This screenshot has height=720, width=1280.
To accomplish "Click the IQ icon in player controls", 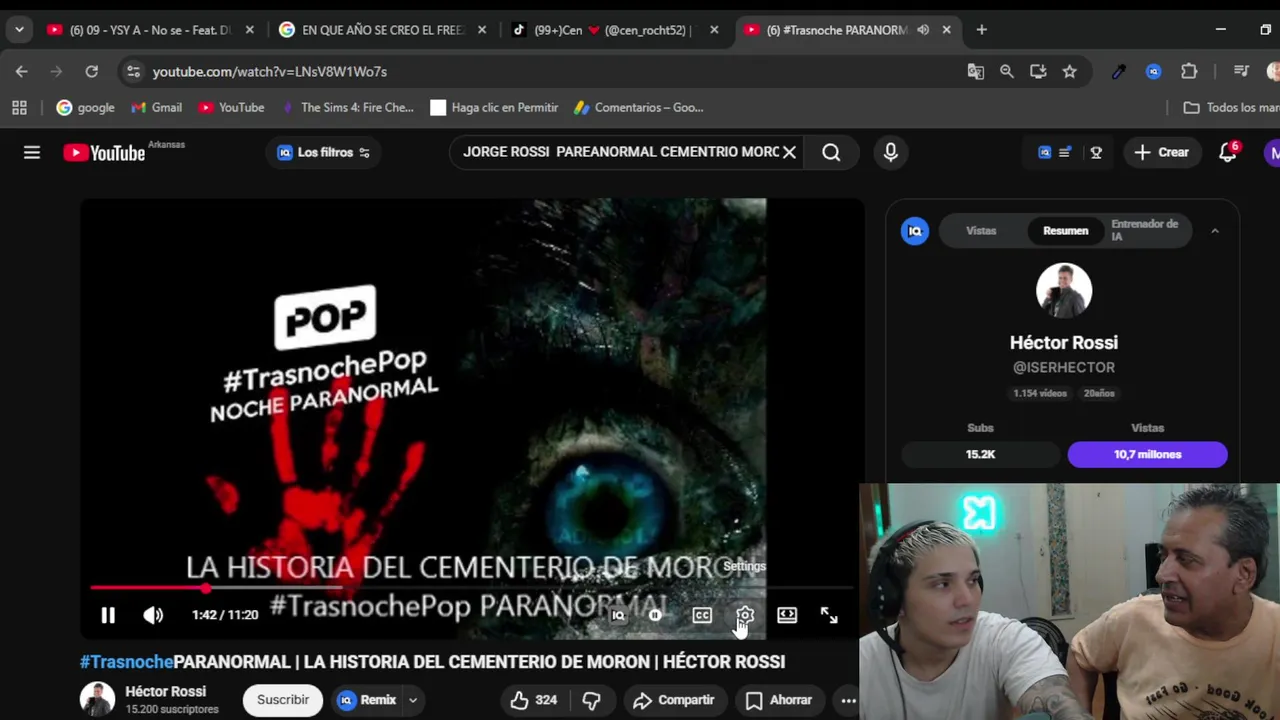I will [x=618, y=615].
